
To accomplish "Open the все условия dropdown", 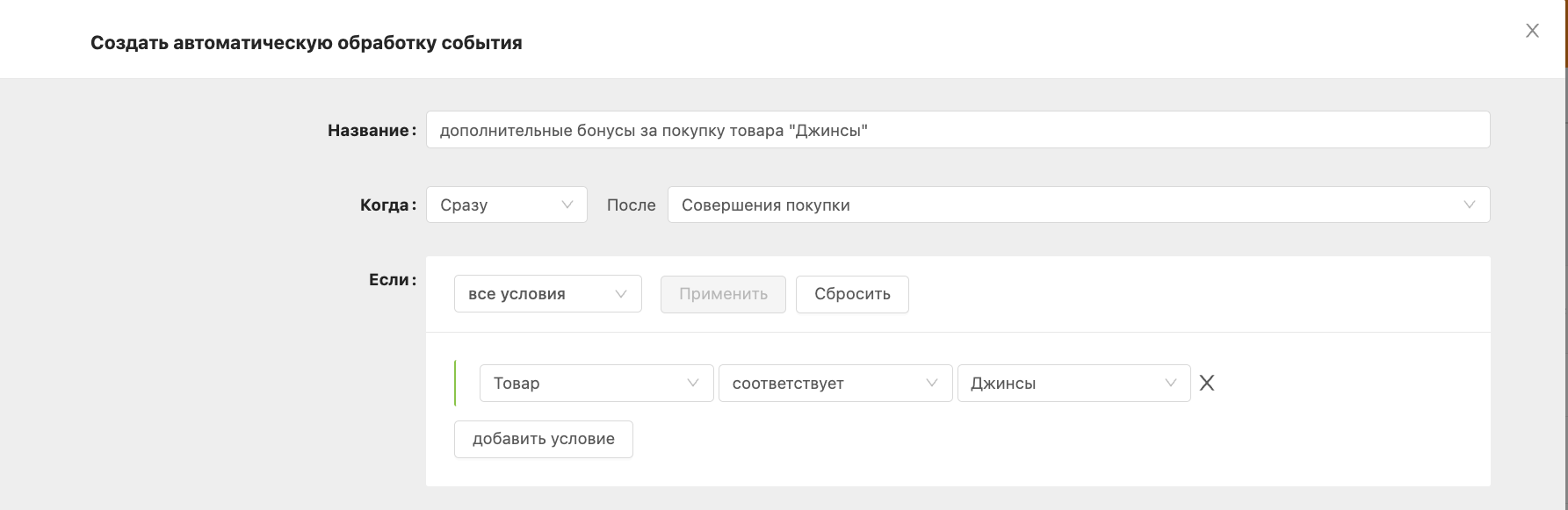I will pyautogui.click(x=548, y=294).
